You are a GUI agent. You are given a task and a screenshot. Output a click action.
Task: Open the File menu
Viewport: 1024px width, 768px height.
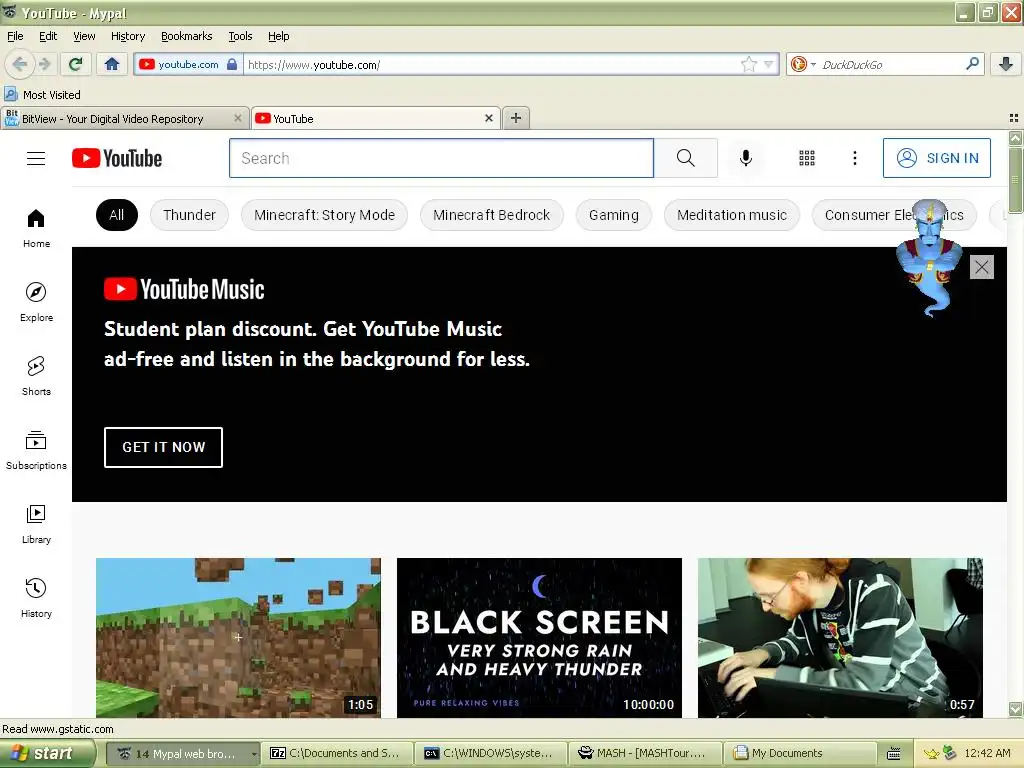pyautogui.click(x=15, y=36)
